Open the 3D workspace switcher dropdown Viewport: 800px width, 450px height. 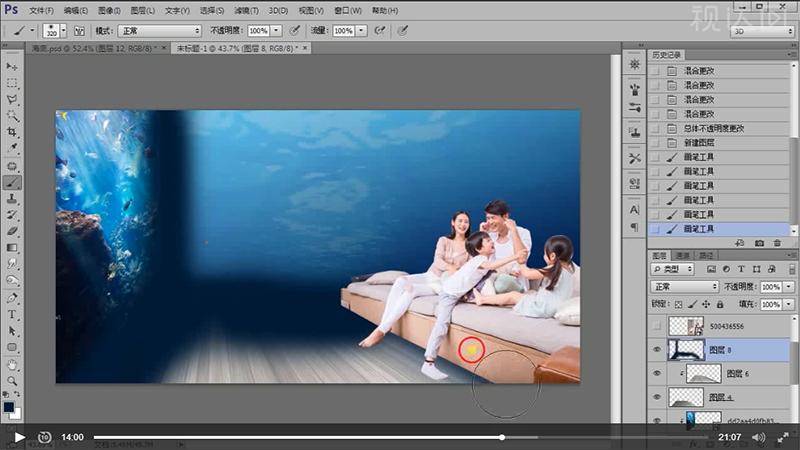[762, 31]
